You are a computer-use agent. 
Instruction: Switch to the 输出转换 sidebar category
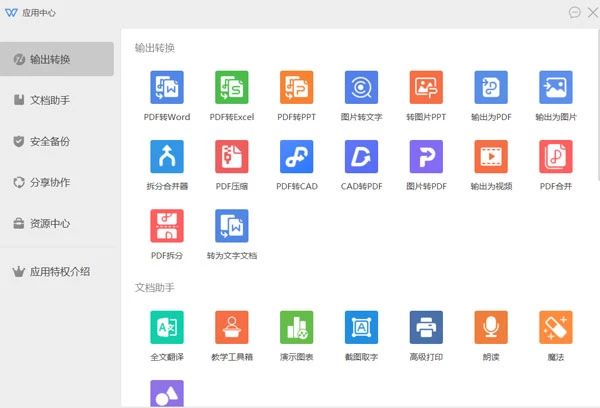point(57,59)
